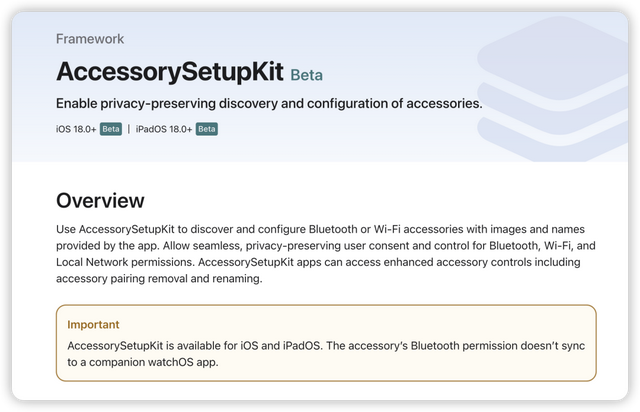This screenshot has width=640, height=412.
Task: Click 'Bluetooth or Wi-Fi accessories' in the overview
Action: [x=368, y=230]
